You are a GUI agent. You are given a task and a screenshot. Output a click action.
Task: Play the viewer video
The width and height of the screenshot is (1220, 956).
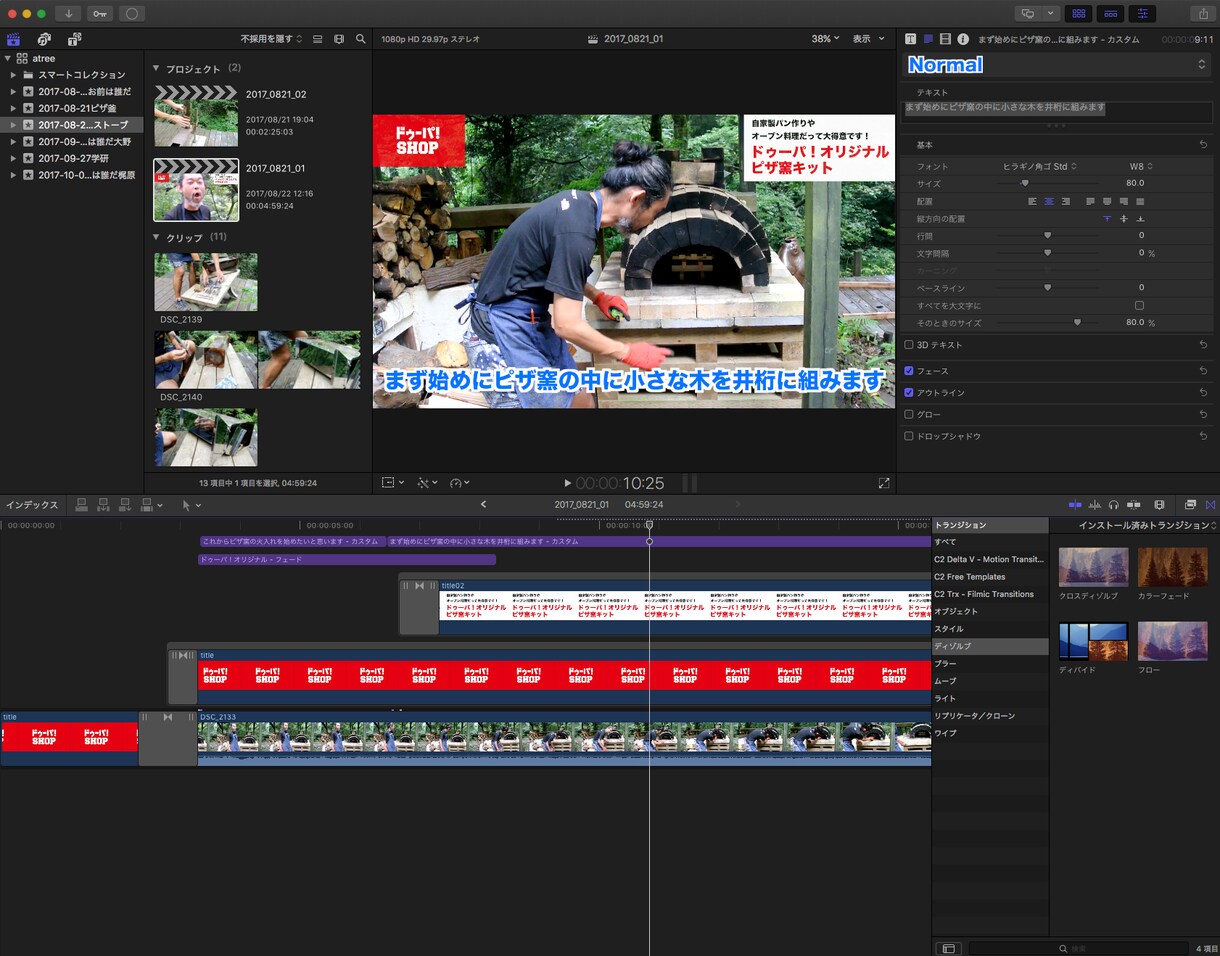(x=568, y=484)
